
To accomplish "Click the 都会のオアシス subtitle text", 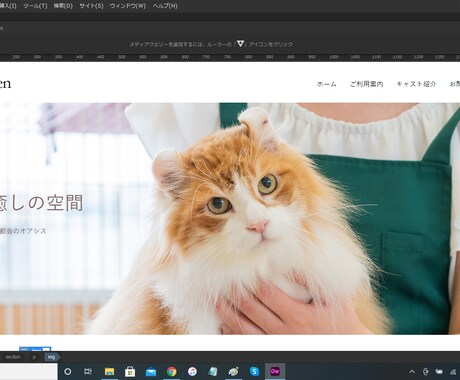I will coord(23,231).
